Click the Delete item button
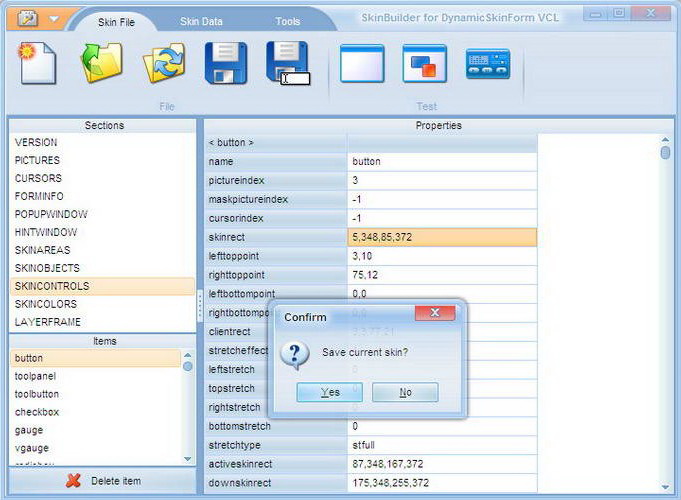The image size is (681, 500). pyautogui.click(x=102, y=481)
